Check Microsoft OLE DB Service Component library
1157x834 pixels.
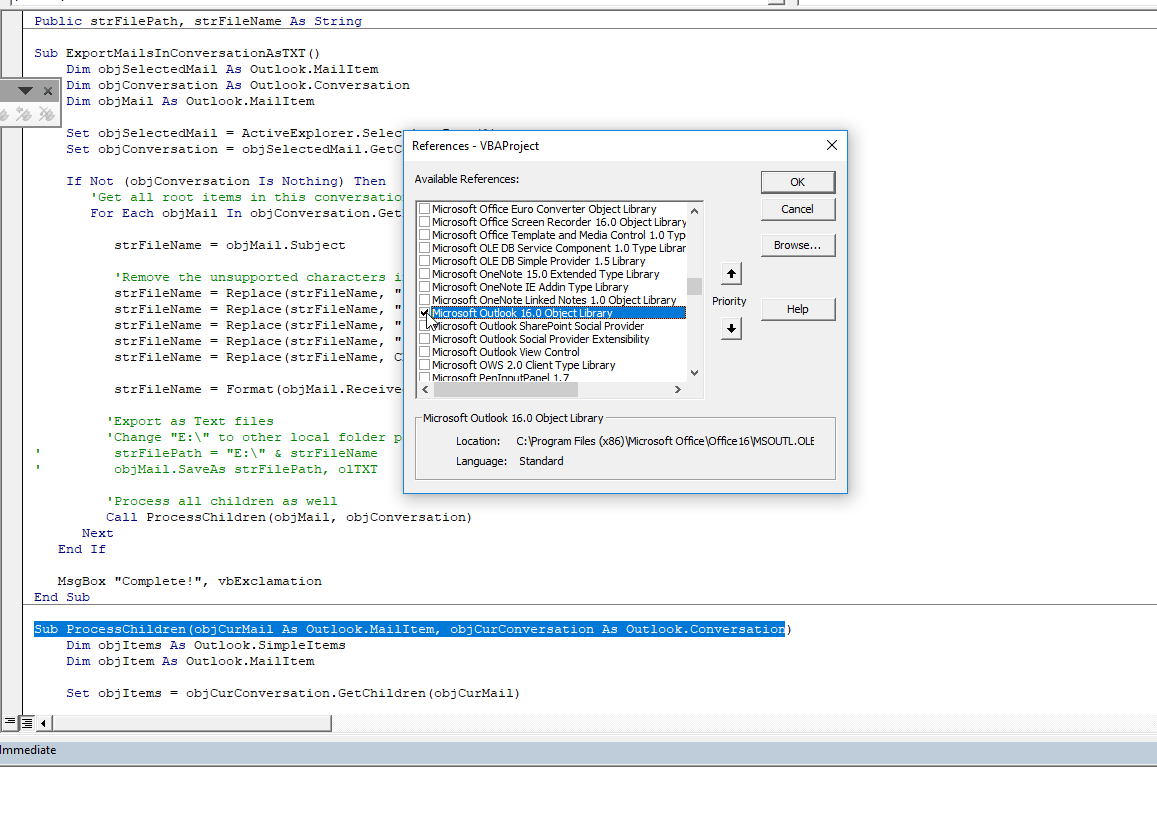[x=424, y=248]
